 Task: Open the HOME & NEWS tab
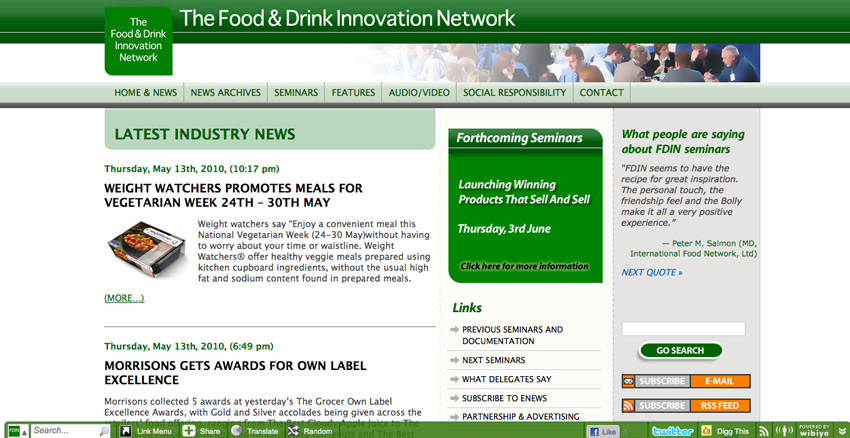pos(145,93)
